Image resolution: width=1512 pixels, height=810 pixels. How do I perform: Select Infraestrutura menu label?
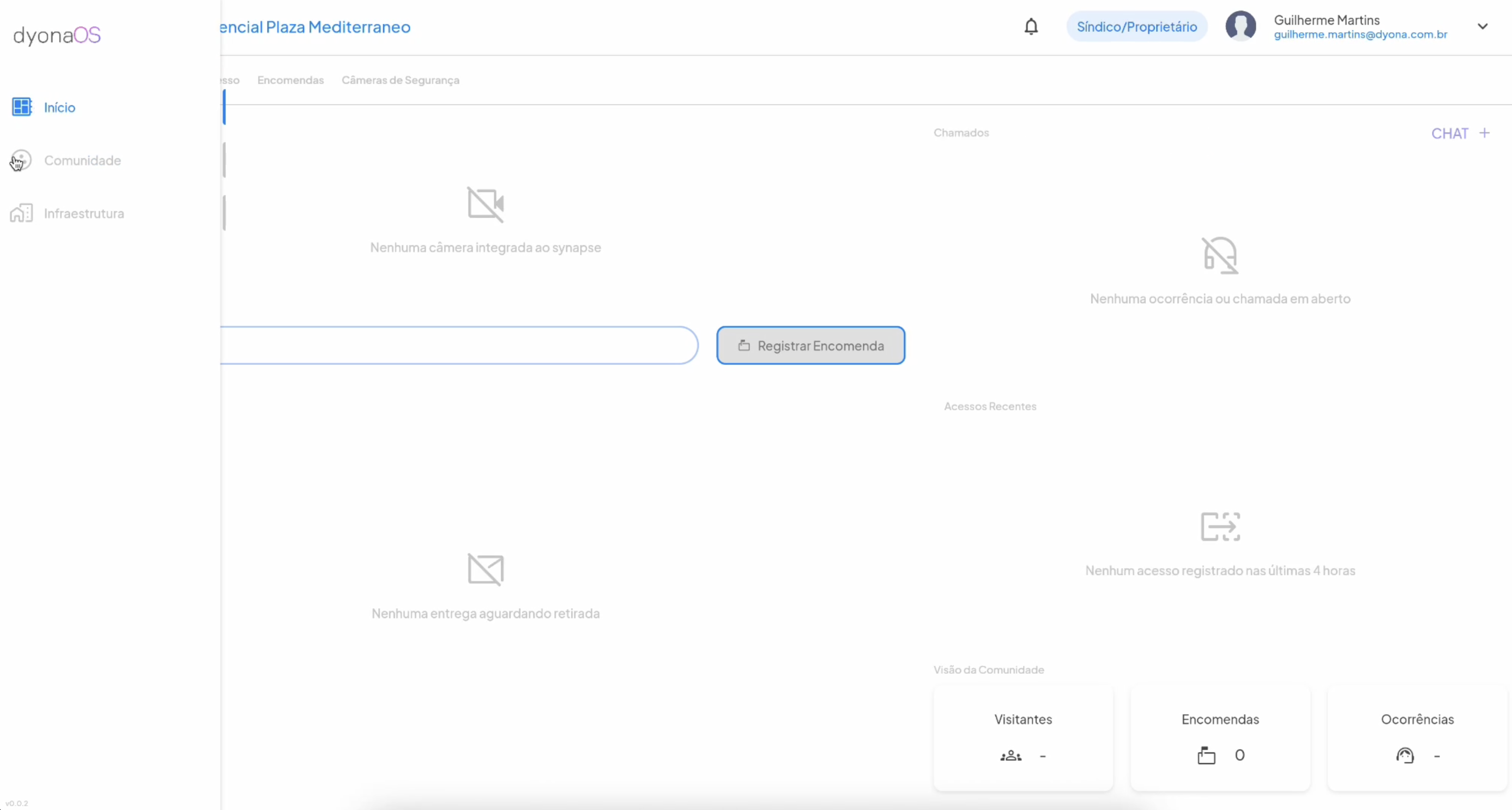click(84, 214)
